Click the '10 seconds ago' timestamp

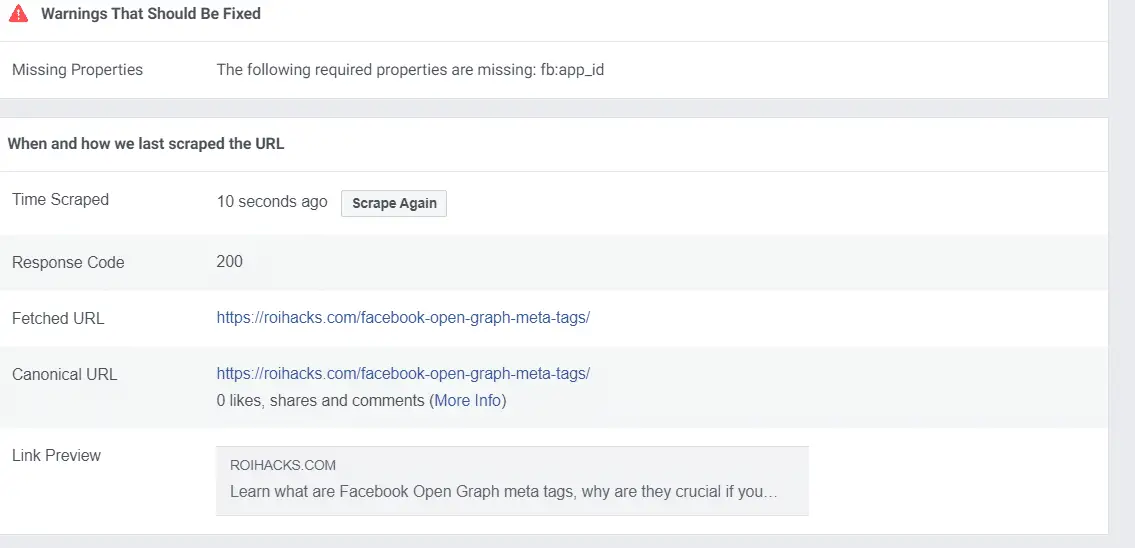click(272, 202)
